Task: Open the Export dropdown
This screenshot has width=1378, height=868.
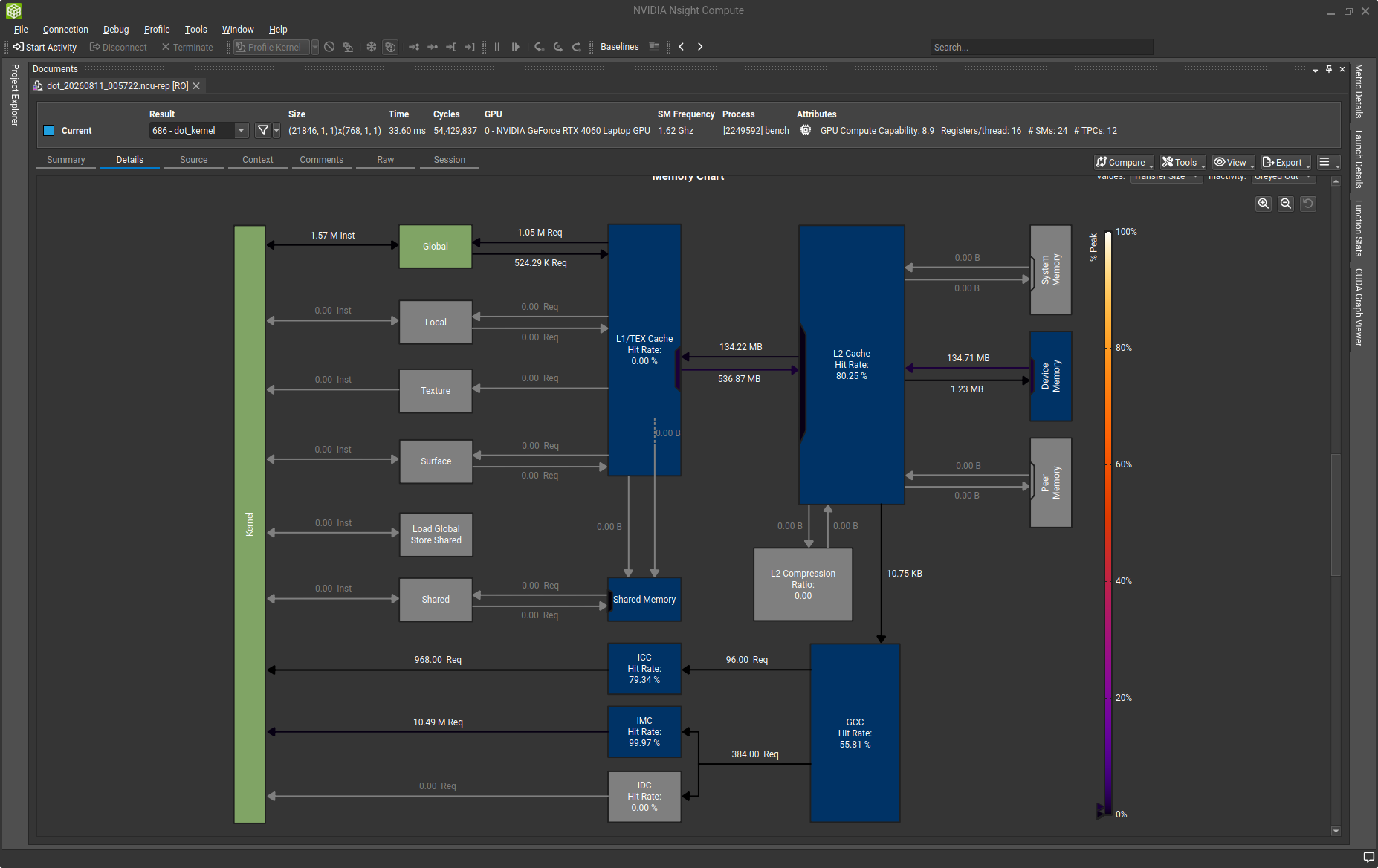Action: 1285,162
